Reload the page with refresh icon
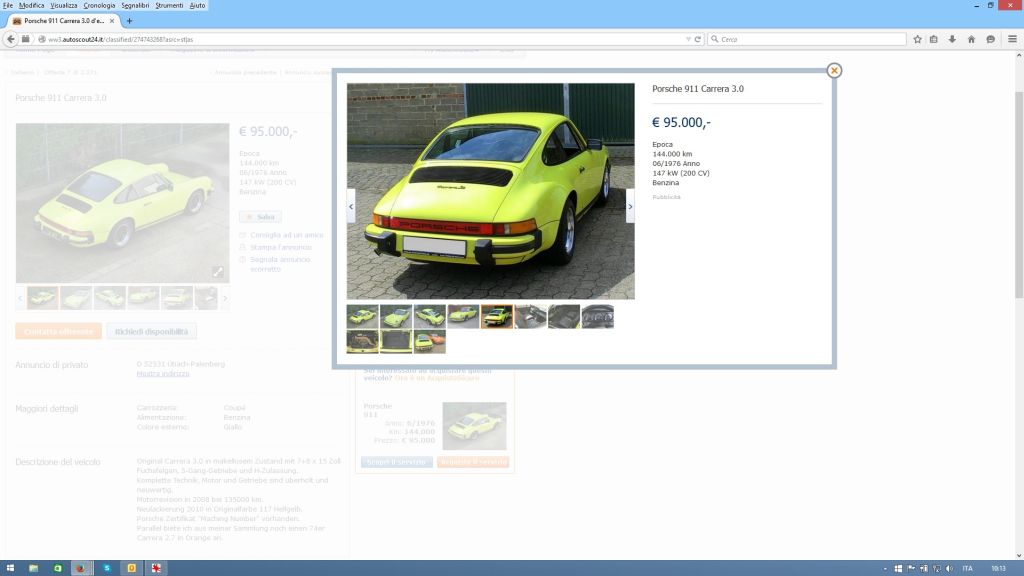Image resolution: width=1024 pixels, height=576 pixels. [697, 39]
